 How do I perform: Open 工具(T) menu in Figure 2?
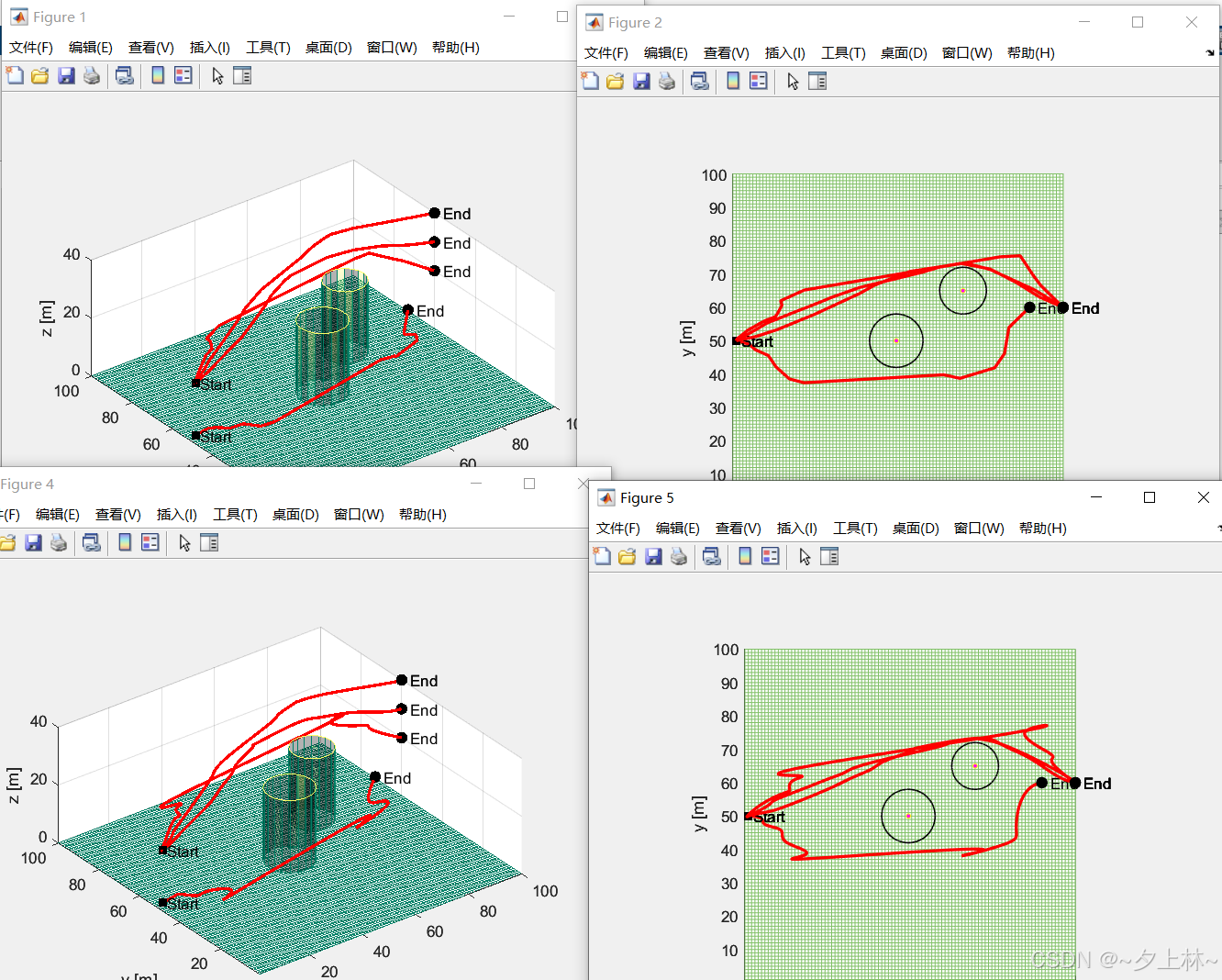(x=843, y=53)
